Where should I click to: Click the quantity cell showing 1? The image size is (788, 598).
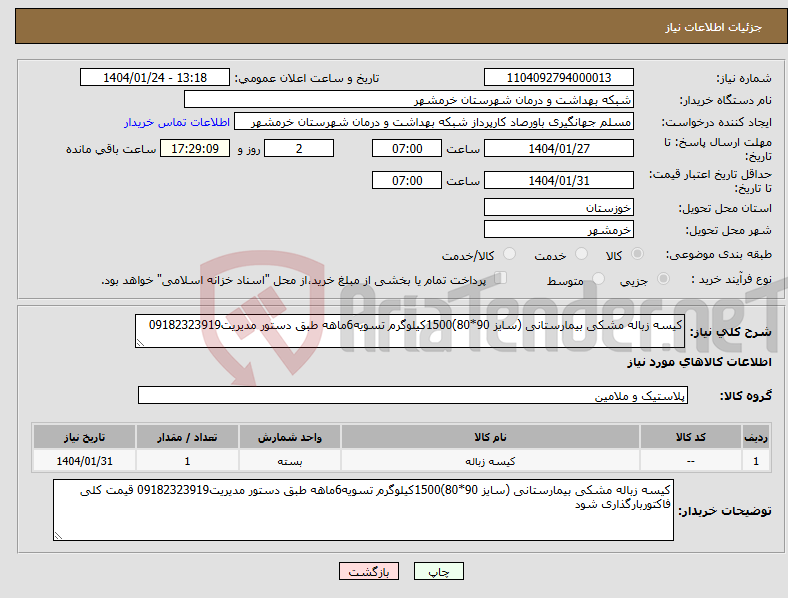187,461
